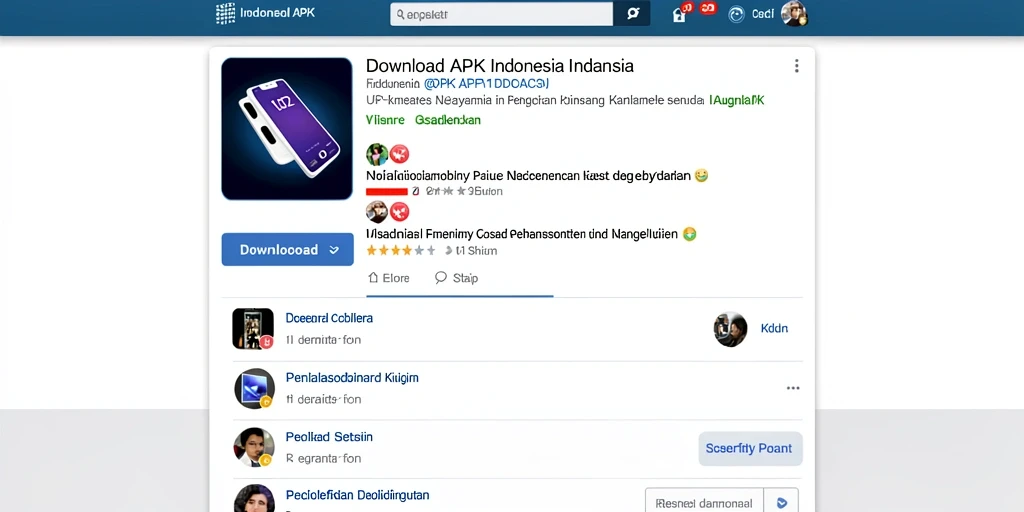Screen dimensions: 1024x512
Task: Click the arrow button beside Resneel damnonaal
Action: tap(781, 502)
